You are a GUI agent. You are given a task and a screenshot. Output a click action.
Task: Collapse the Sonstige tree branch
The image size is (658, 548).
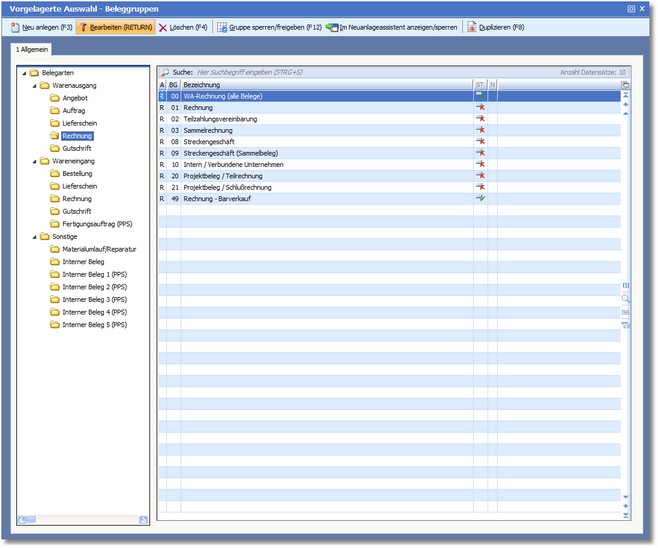[x=34, y=237]
